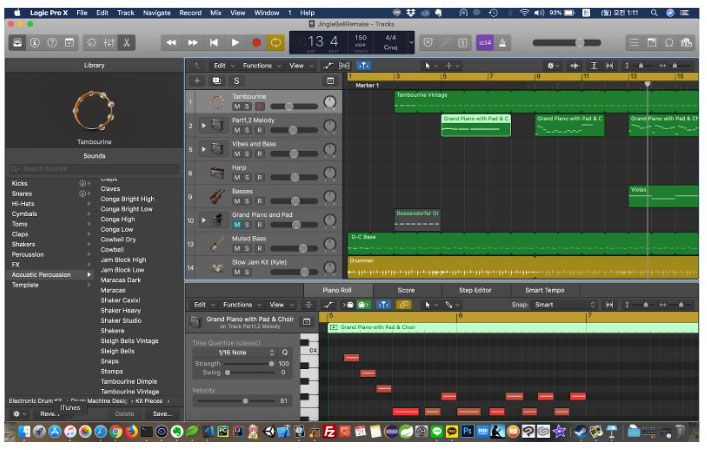The width and height of the screenshot is (707, 450).
Task: Go to beginning with the transport button
Action: coord(214,43)
